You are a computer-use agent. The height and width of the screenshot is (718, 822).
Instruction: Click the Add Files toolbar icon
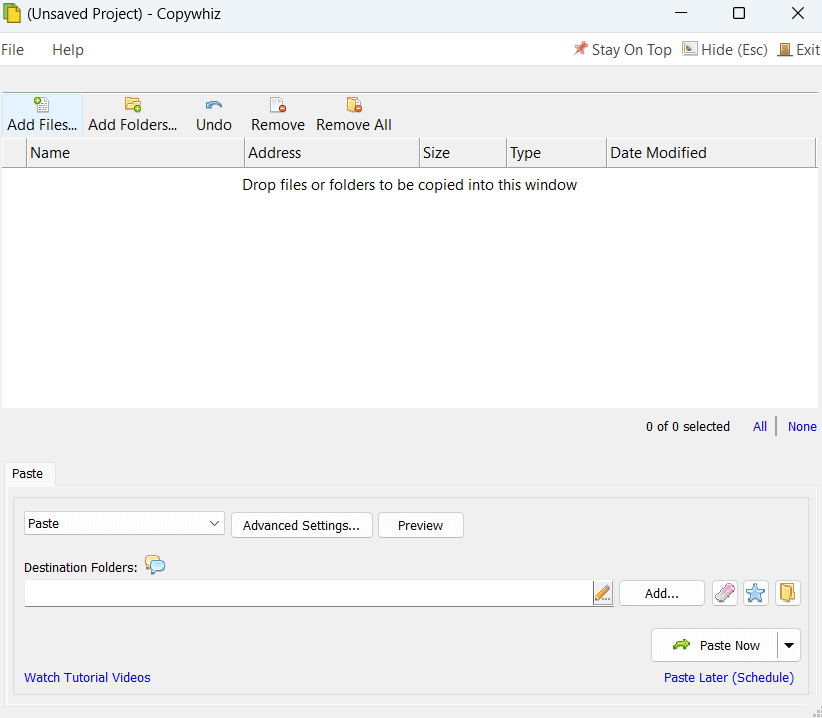[x=41, y=105]
